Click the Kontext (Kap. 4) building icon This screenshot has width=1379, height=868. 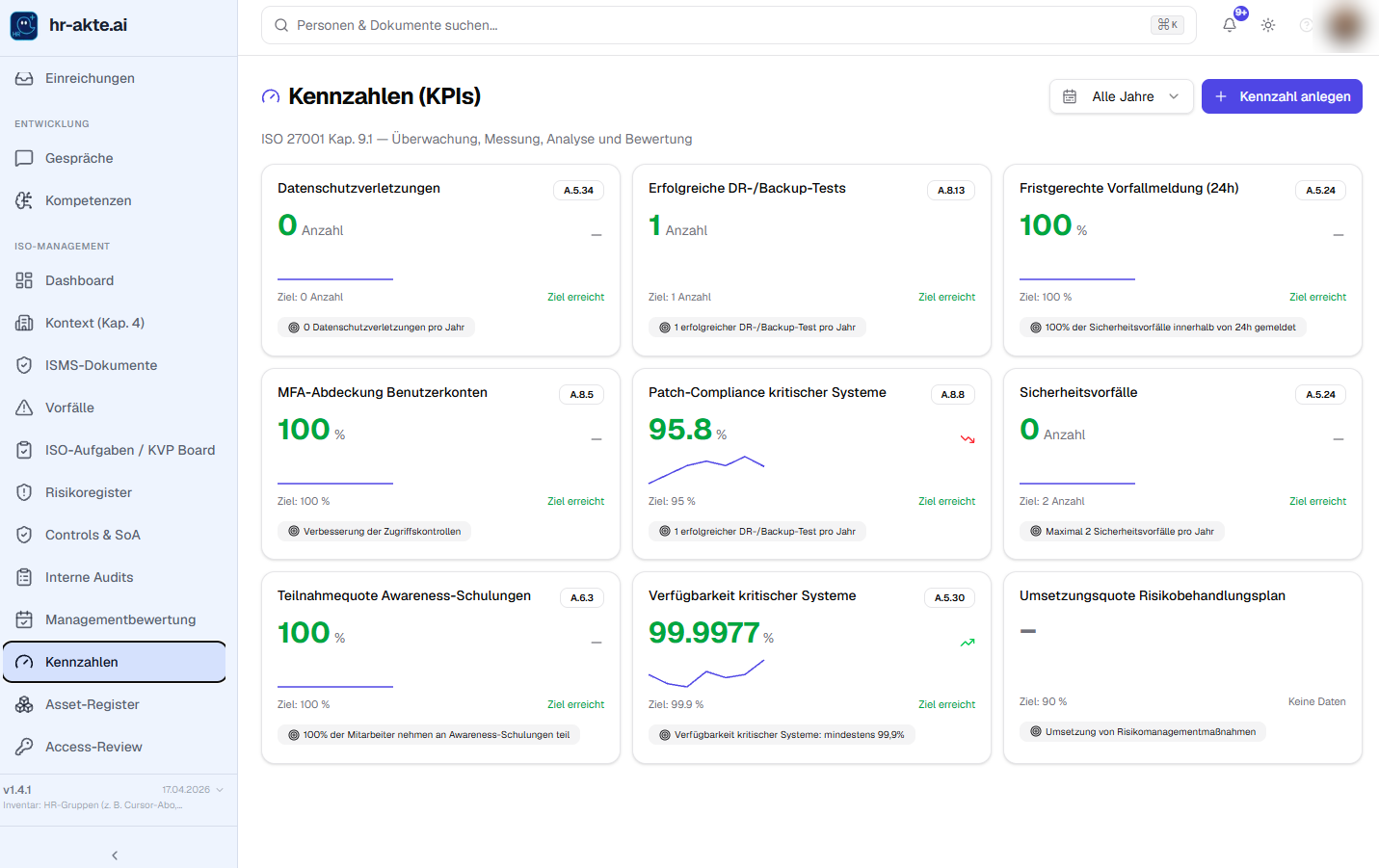tap(24, 323)
